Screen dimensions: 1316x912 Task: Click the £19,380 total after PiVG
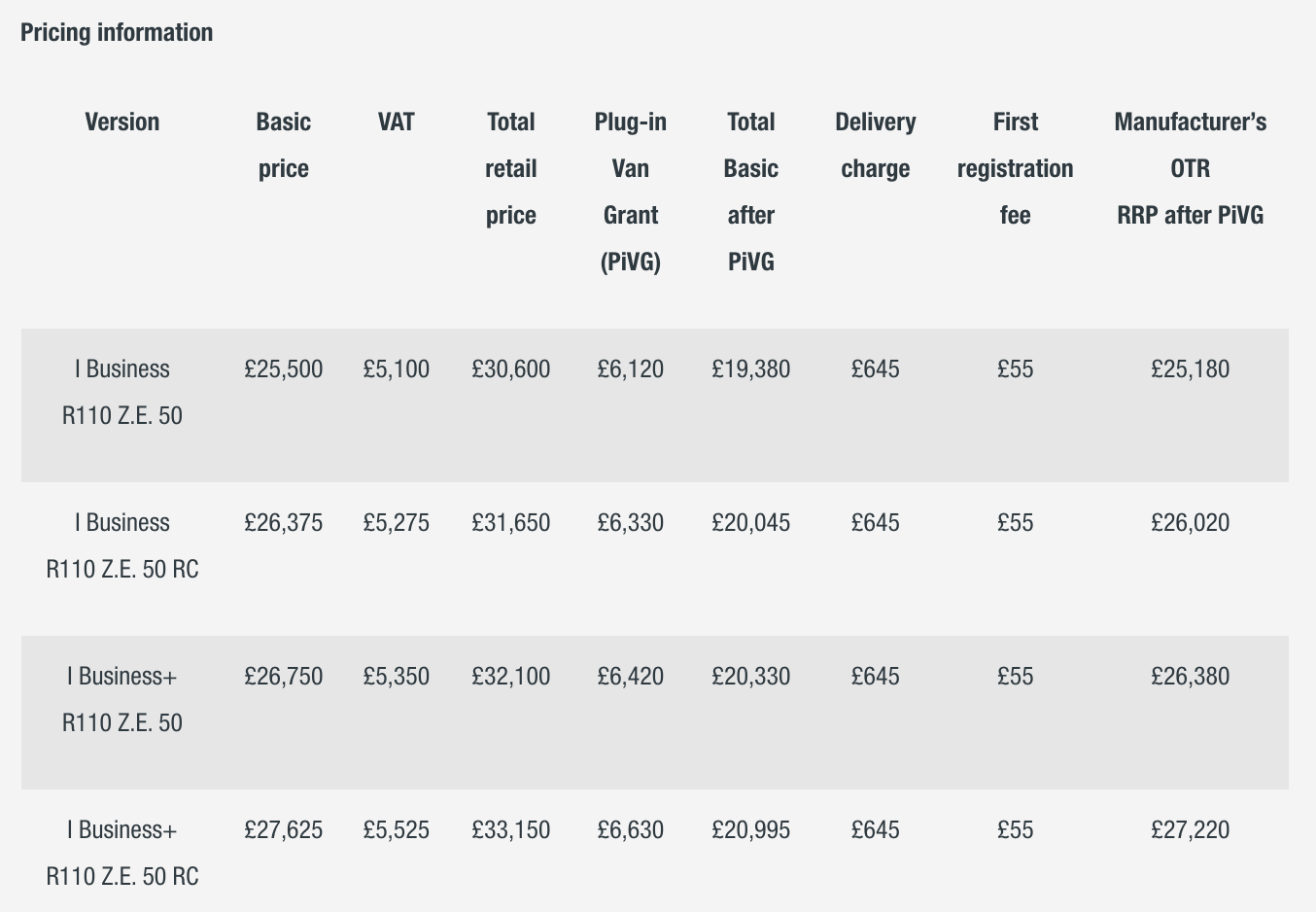click(750, 369)
